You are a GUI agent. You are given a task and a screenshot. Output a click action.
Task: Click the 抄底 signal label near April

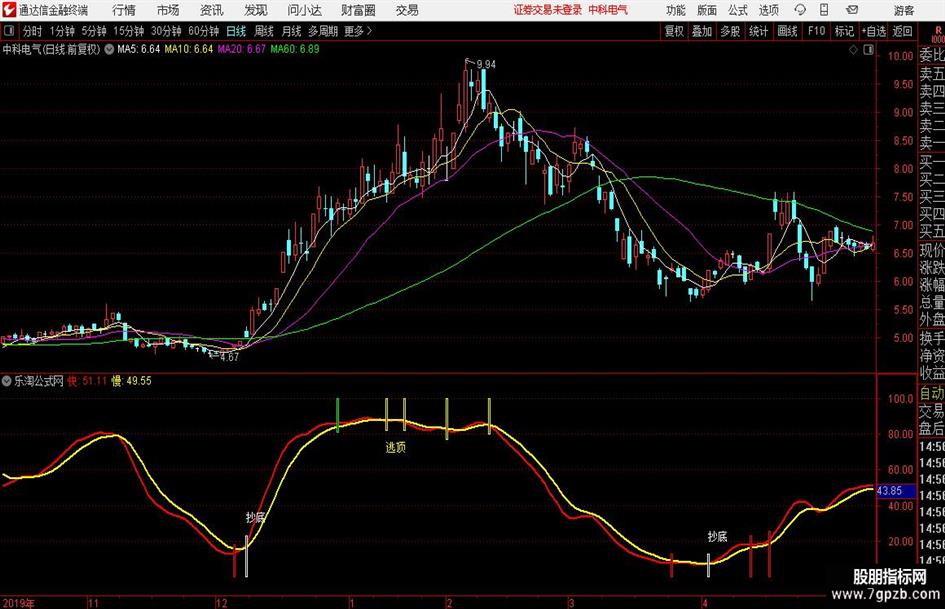pos(718,537)
